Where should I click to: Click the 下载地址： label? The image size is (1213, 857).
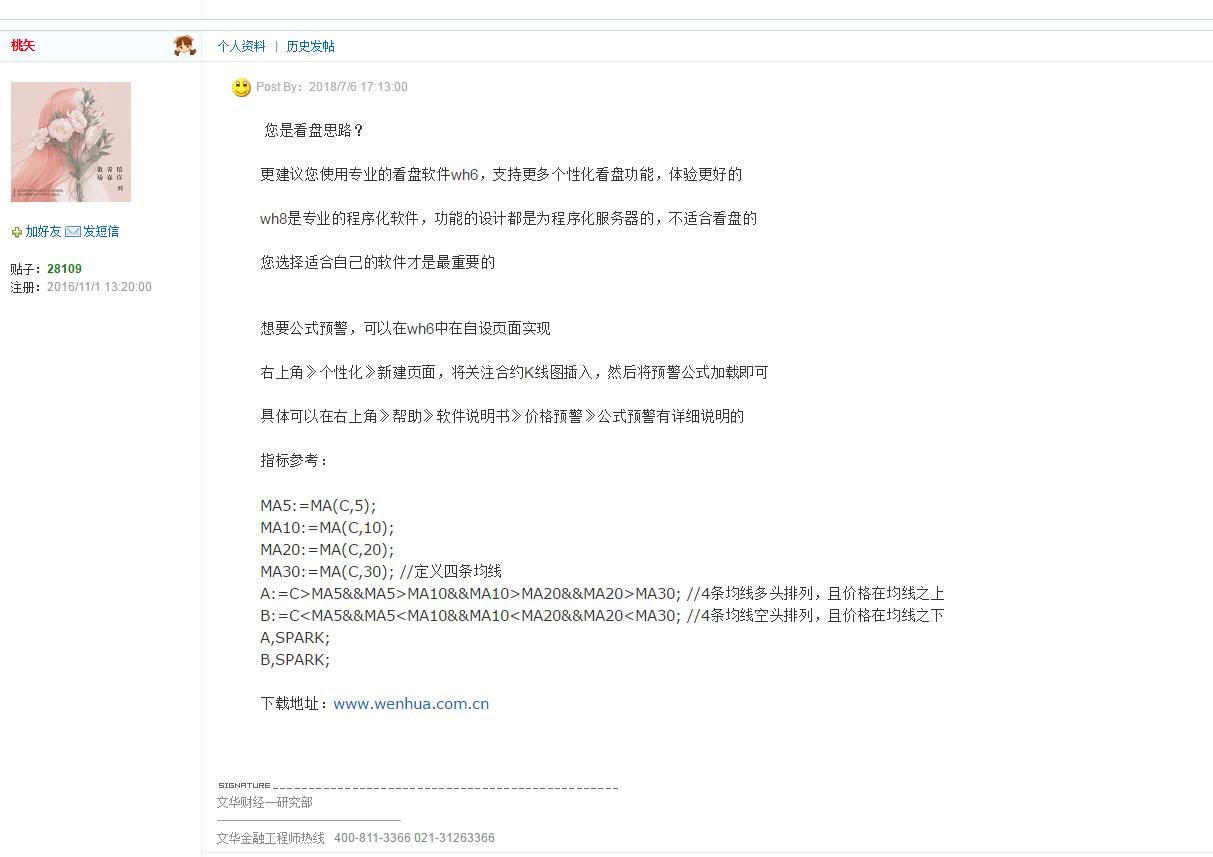295,704
